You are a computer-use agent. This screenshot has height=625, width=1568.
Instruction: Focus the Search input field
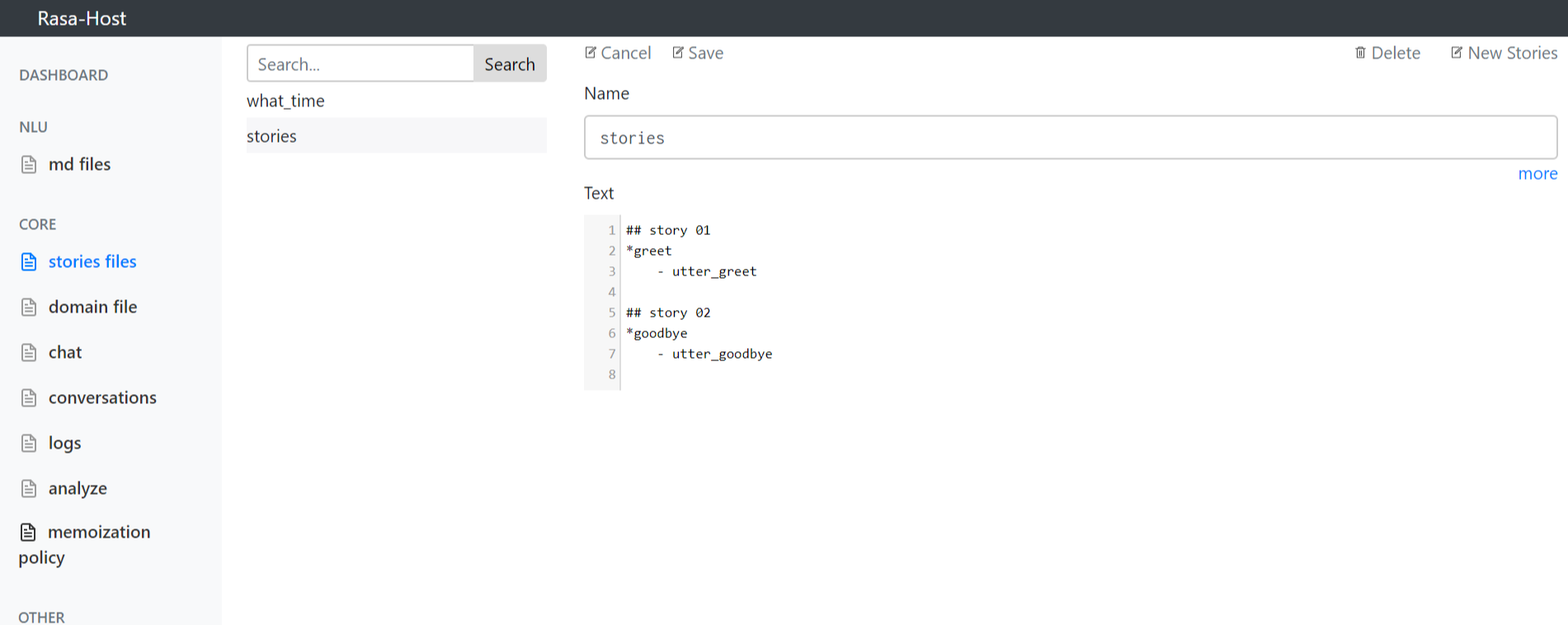pos(360,63)
